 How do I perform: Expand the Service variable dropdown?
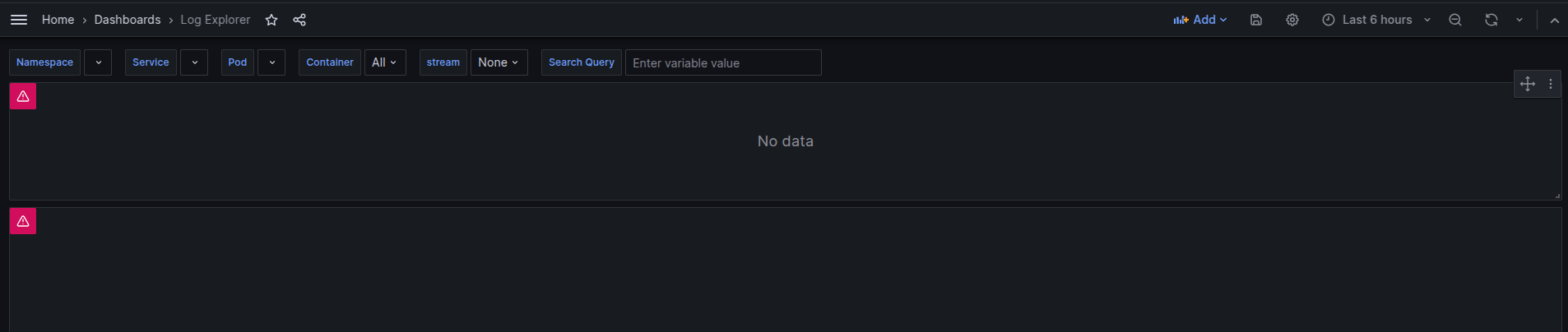click(194, 62)
